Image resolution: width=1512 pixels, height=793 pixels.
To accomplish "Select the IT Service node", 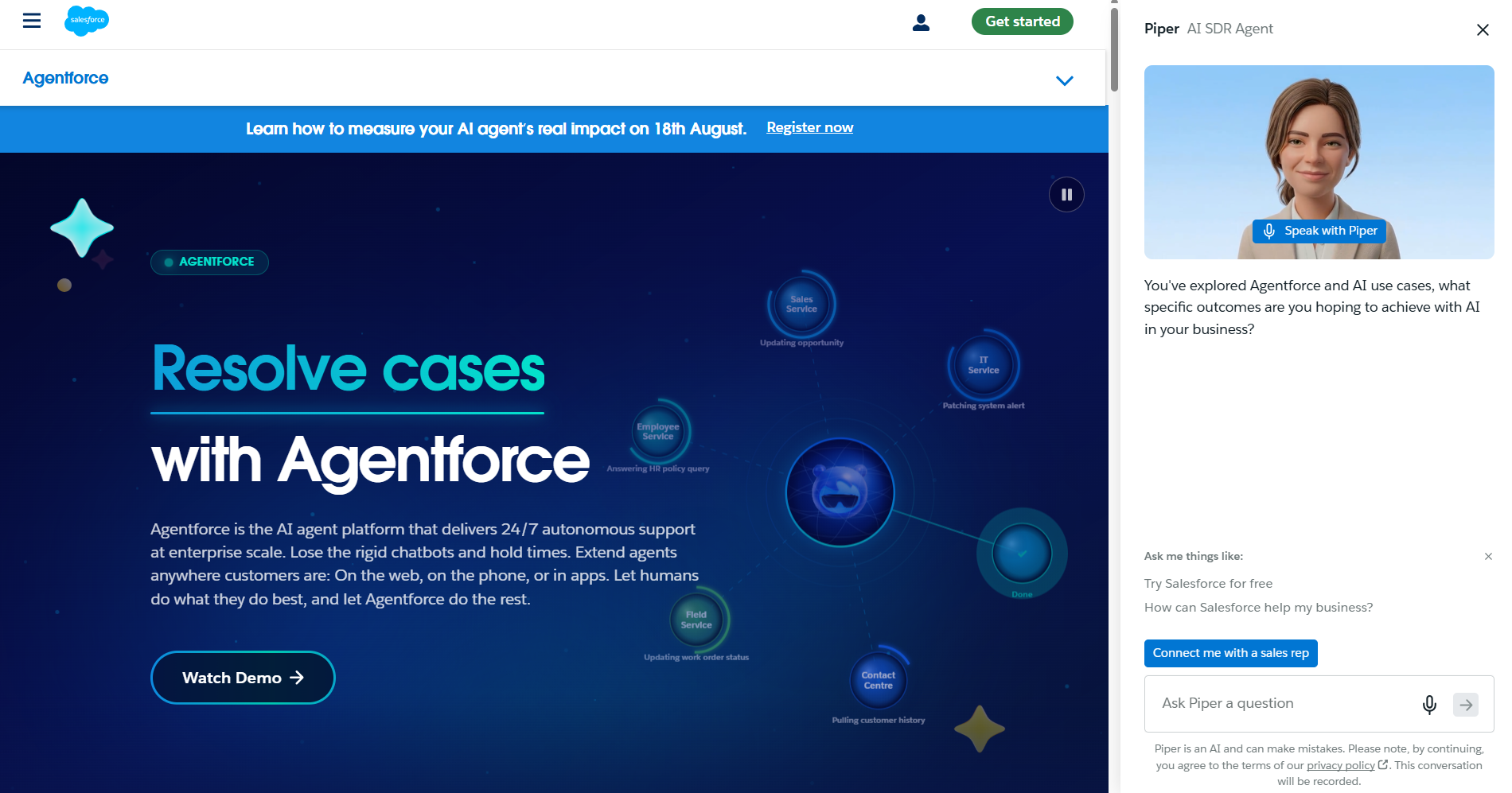I will click(x=984, y=365).
